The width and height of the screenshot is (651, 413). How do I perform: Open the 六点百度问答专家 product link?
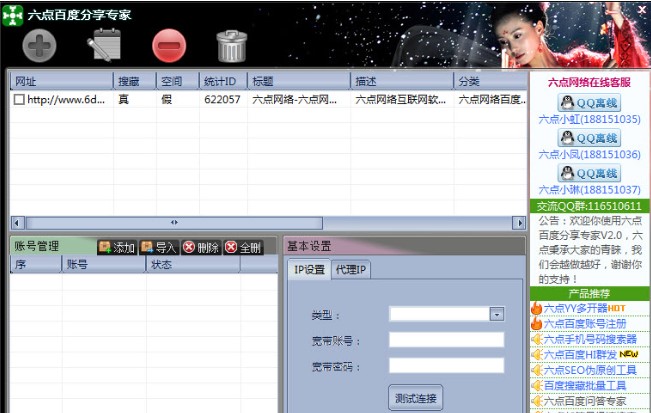click(585, 401)
